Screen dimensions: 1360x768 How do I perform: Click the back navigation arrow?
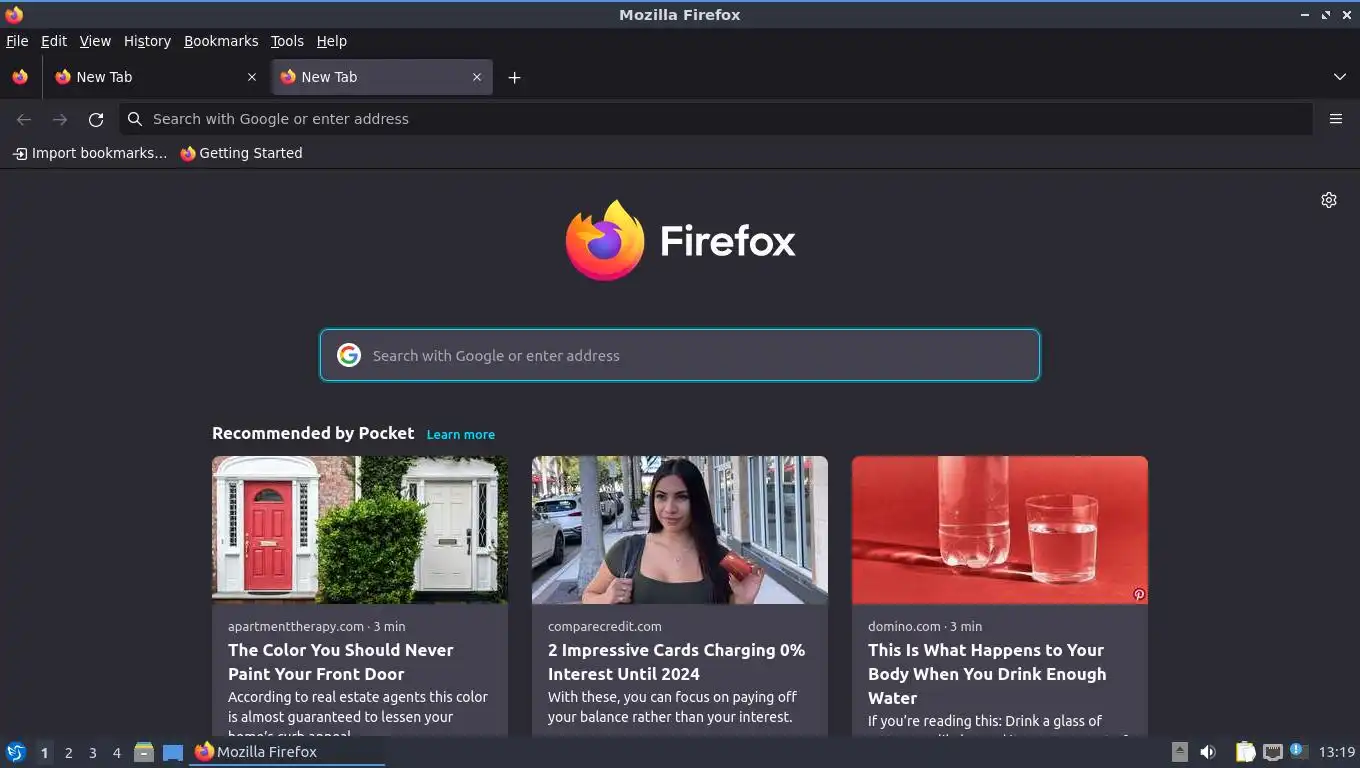(24, 119)
